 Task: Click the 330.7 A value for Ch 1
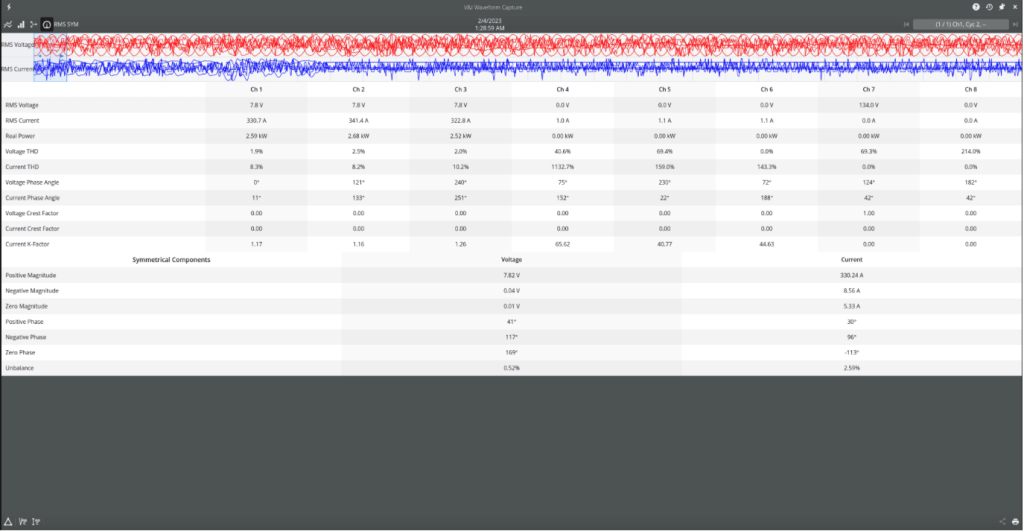pos(256,121)
